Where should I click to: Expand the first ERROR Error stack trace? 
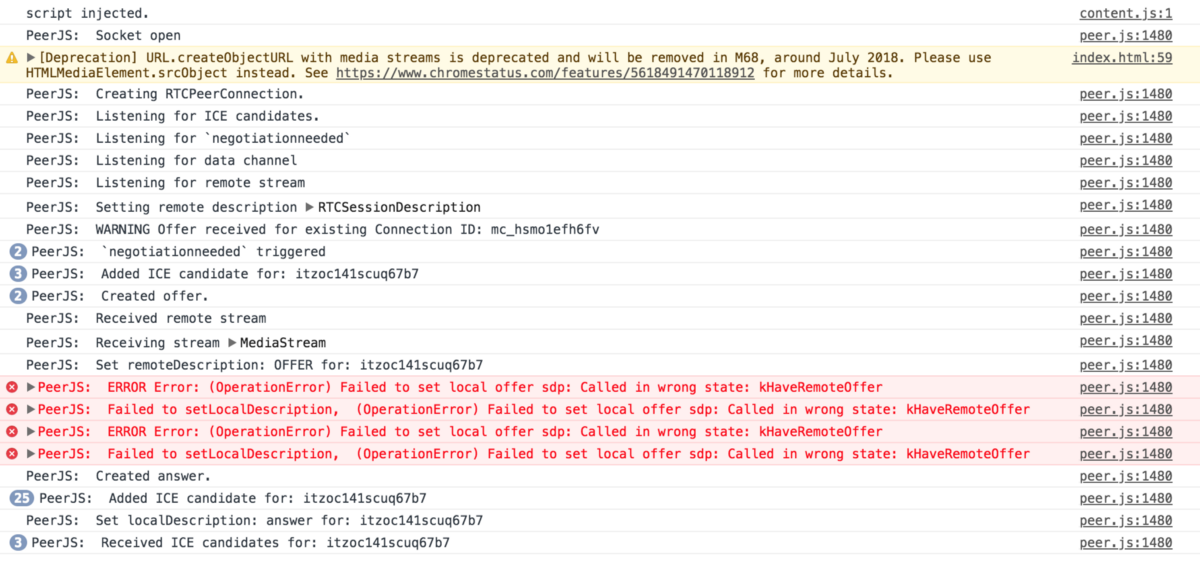(31, 388)
